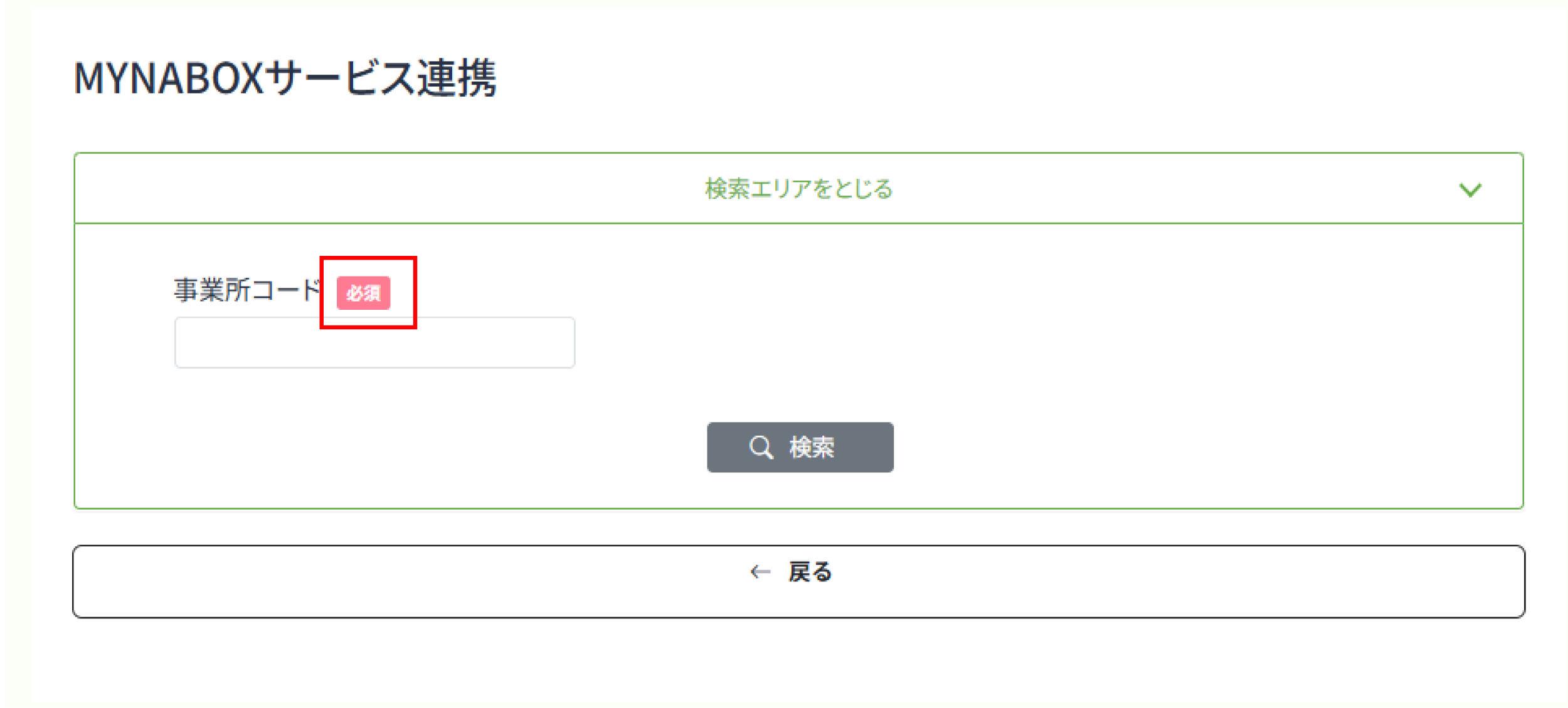This screenshot has width=1568, height=708.
Task: Go back using the 戻る button
Action: click(798, 581)
